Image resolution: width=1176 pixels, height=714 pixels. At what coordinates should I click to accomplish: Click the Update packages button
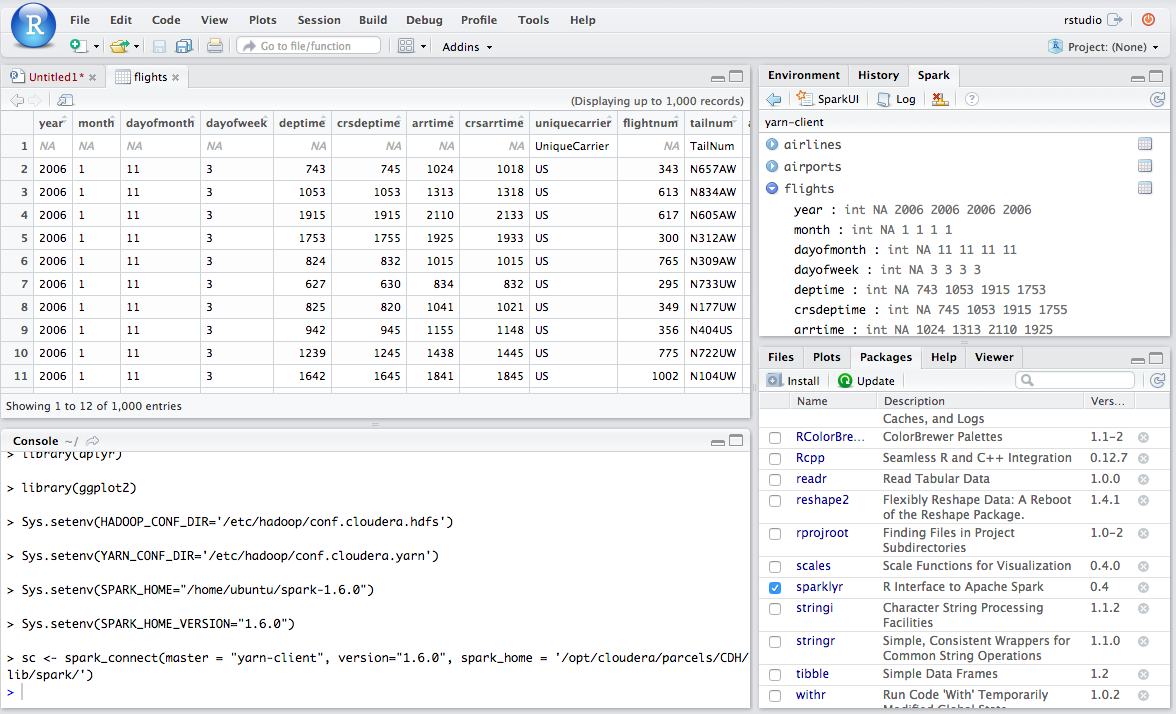coord(866,381)
